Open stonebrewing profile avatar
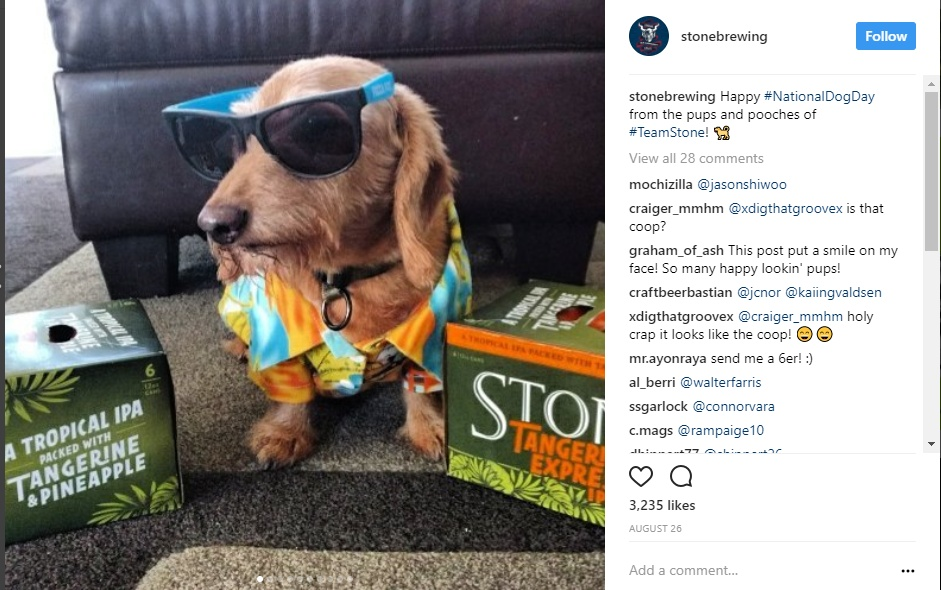The image size is (941, 590). click(x=649, y=36)
